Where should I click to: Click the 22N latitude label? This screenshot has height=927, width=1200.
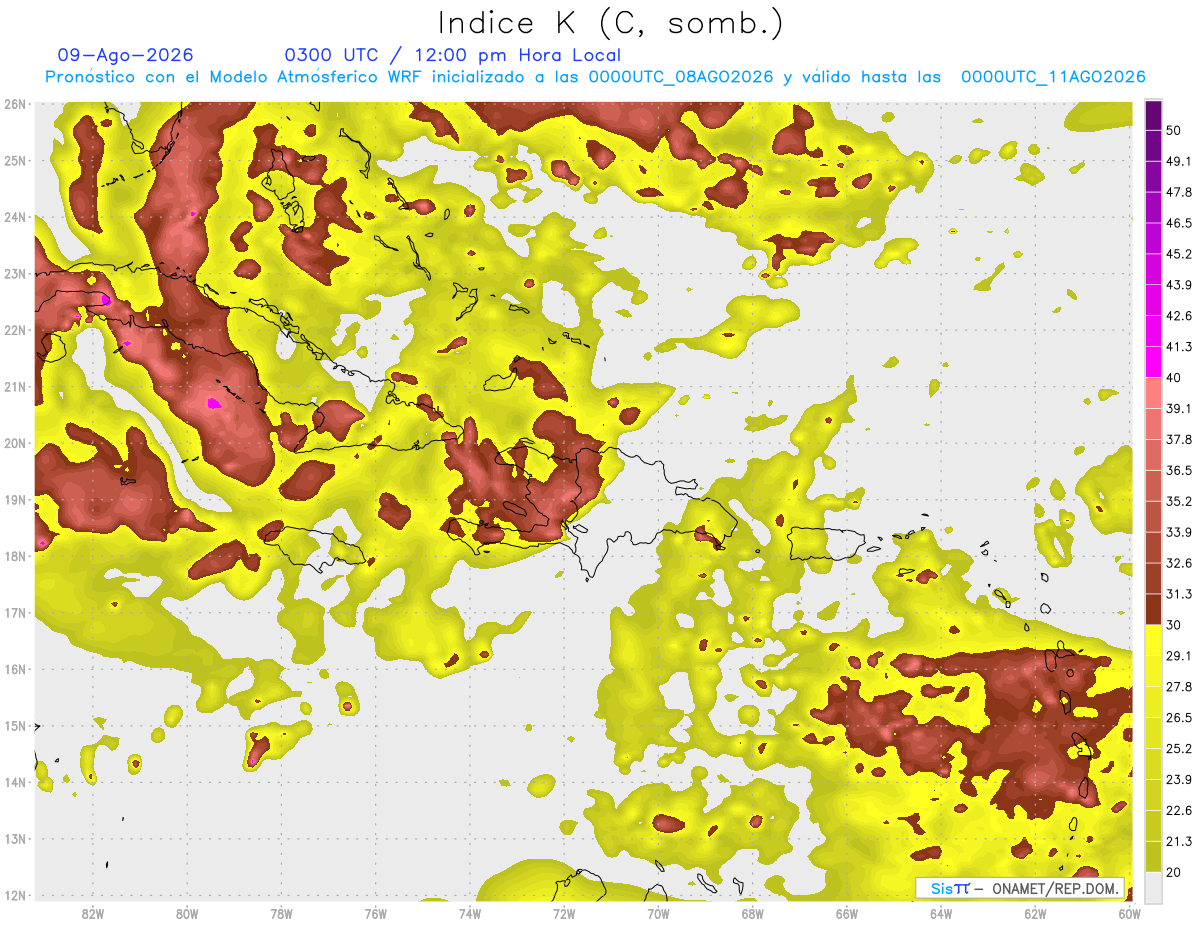(x=15, y=330)
